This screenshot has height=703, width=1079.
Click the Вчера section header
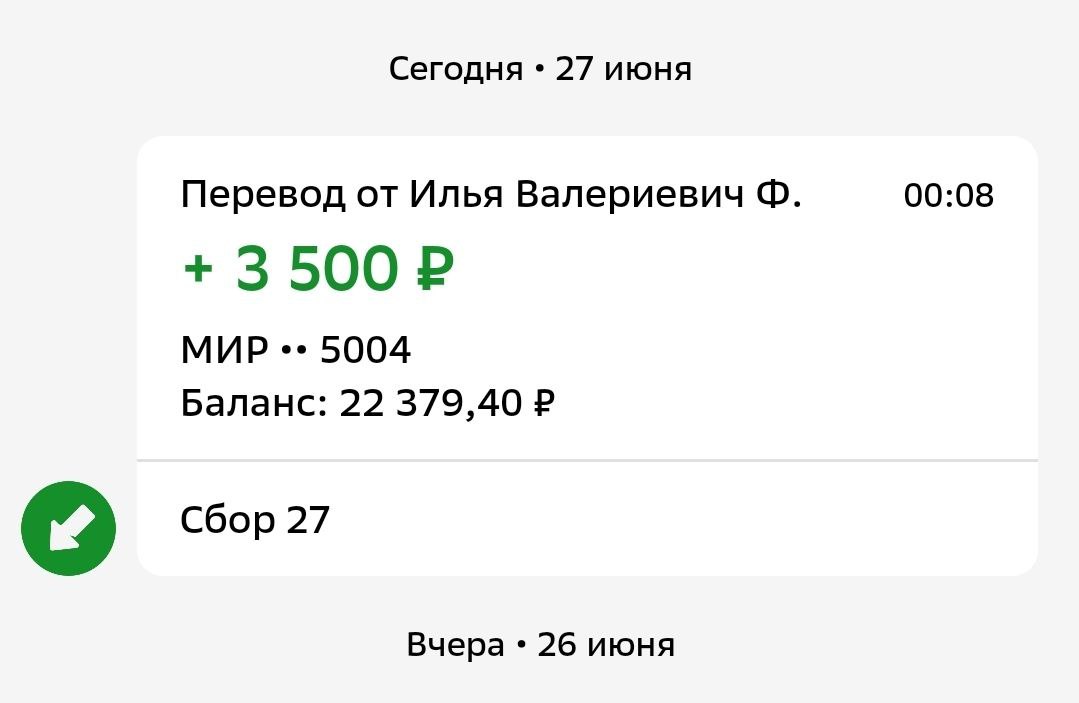point(456,645)
